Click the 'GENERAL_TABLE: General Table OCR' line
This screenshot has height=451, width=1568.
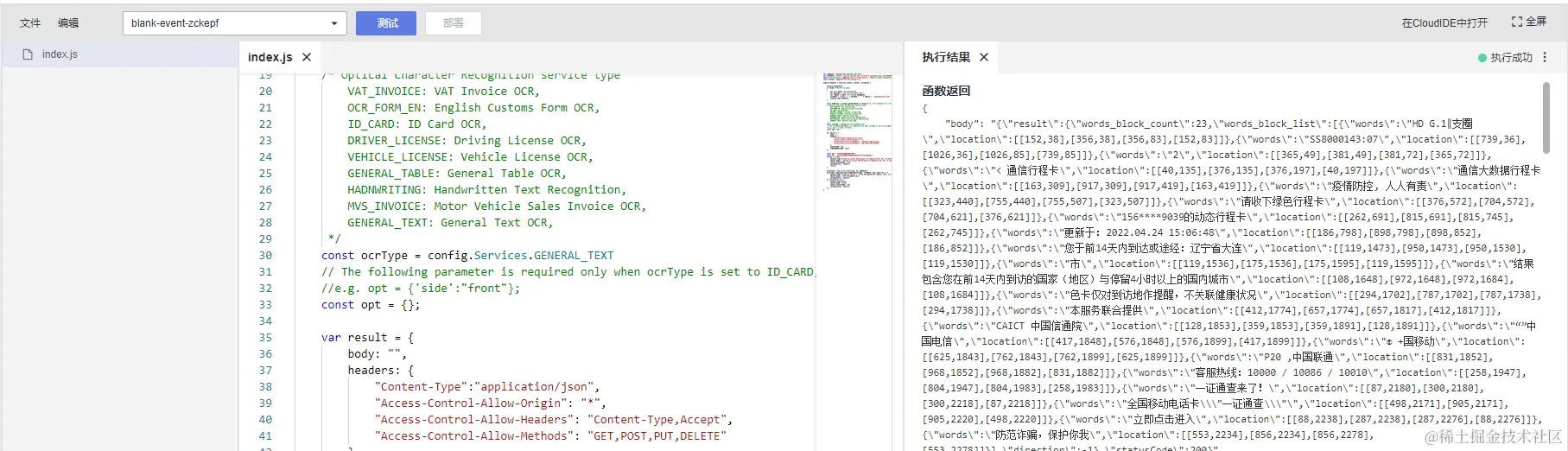[457, 174]
